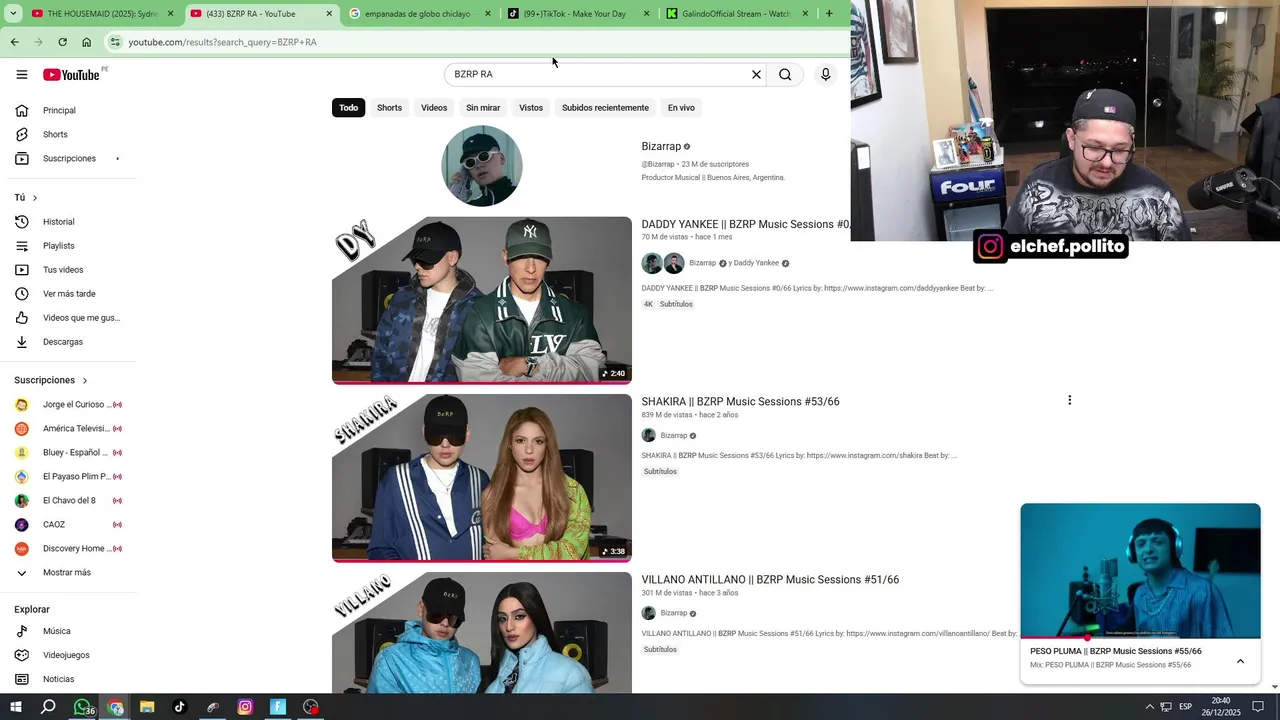Open Instagram from the taskbar
This screenshot has height=720, width=1280.
(x=245, y=707)
